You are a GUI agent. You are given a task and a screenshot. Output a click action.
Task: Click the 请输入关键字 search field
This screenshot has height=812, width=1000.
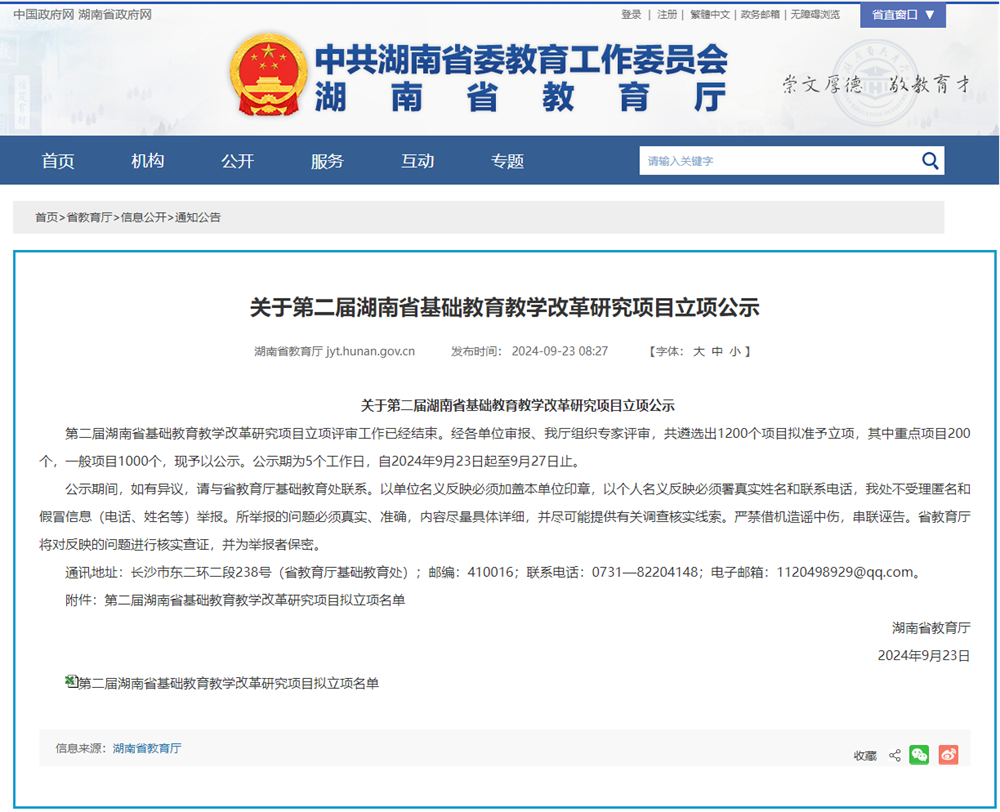point(775,161)
